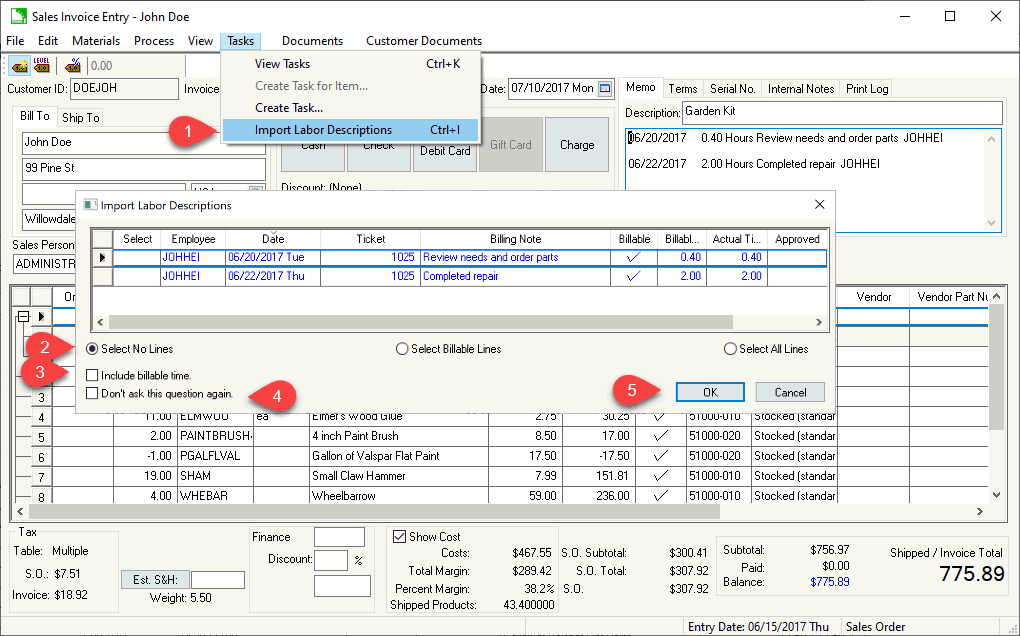The image size is (1020, 636).
Task: Click the Charge payment button
Action: pos(577,145)
